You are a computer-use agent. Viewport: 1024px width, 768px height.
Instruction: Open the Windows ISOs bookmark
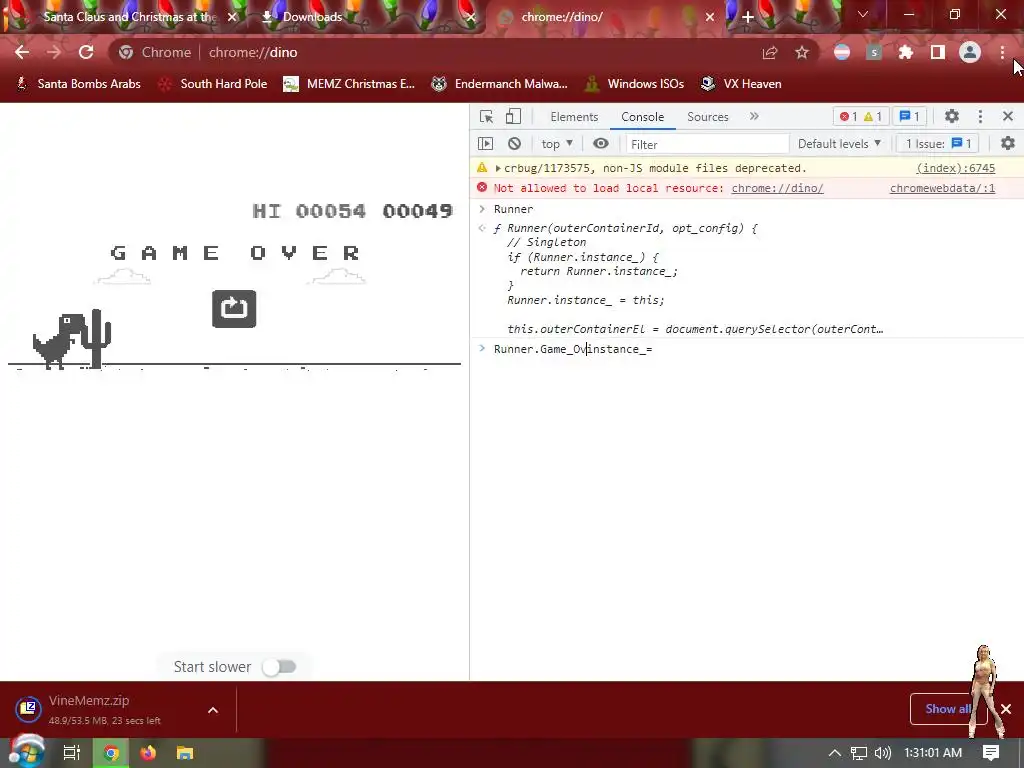click(x=634, y=84)
